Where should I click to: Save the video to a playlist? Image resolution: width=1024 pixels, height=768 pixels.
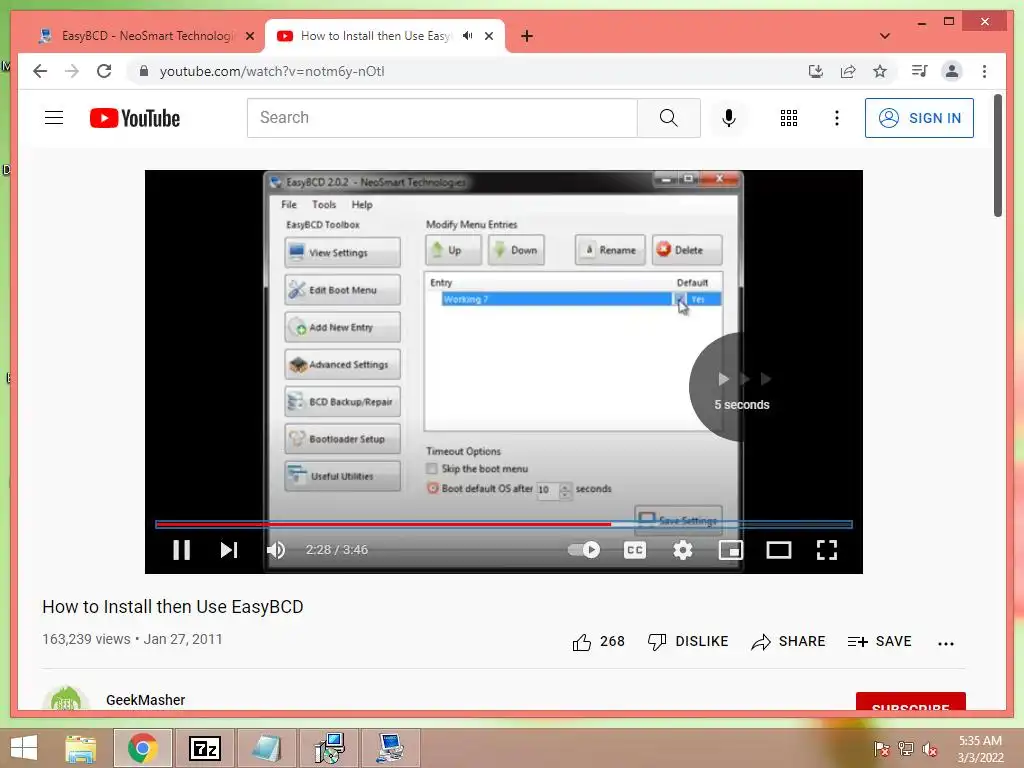tap(879, 642)
